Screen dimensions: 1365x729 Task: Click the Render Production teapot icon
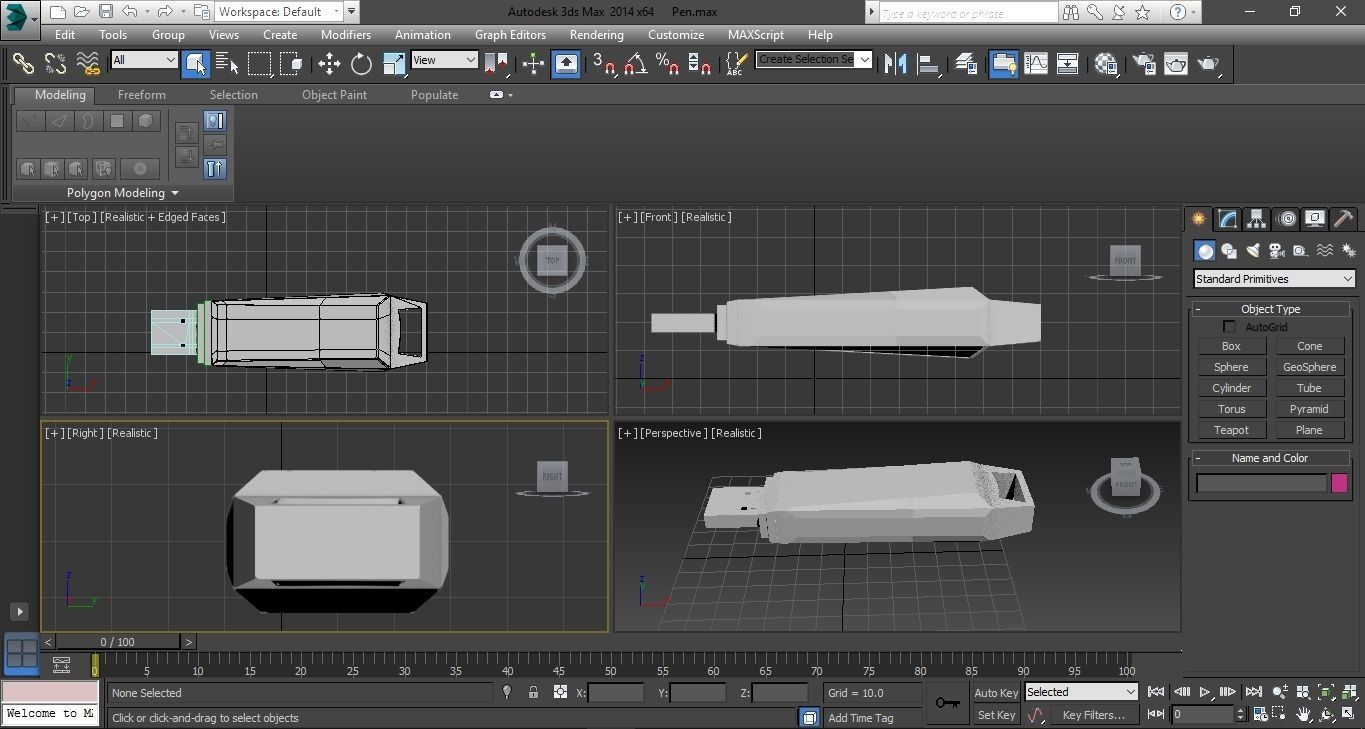click(x=1209, y=63)
